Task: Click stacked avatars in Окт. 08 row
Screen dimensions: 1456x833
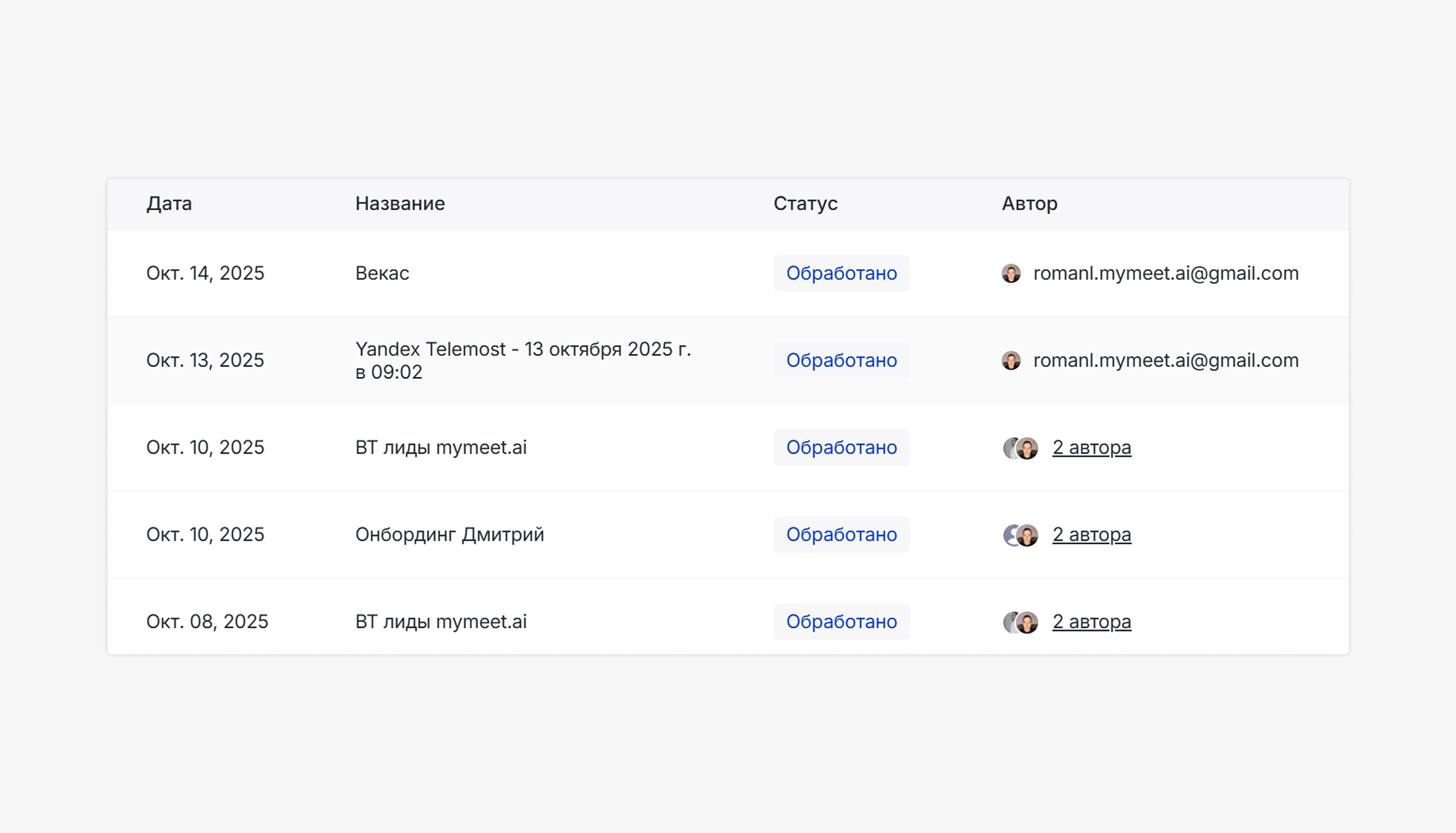Action: click(1021, 622)
